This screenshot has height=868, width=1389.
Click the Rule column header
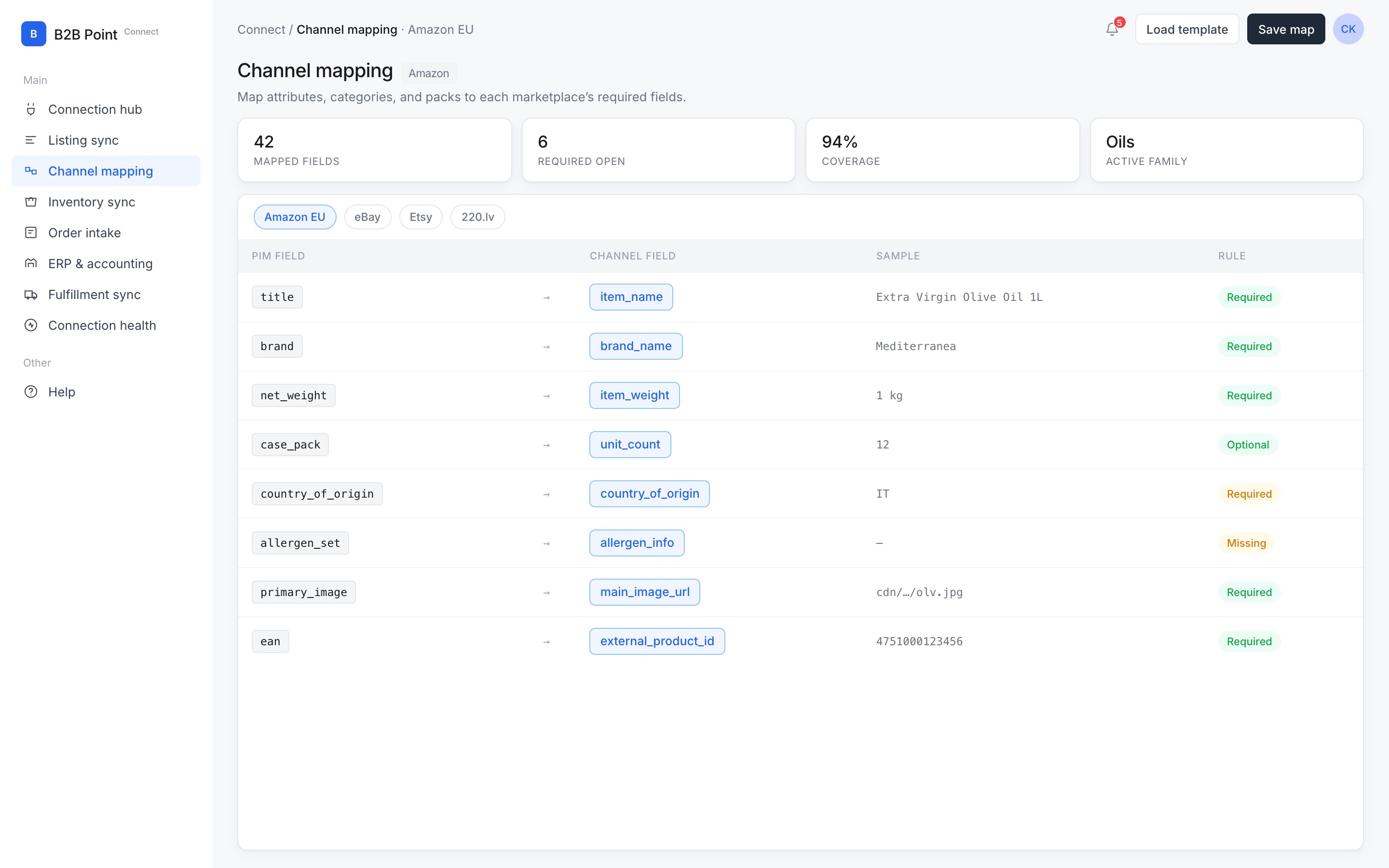1232,256
